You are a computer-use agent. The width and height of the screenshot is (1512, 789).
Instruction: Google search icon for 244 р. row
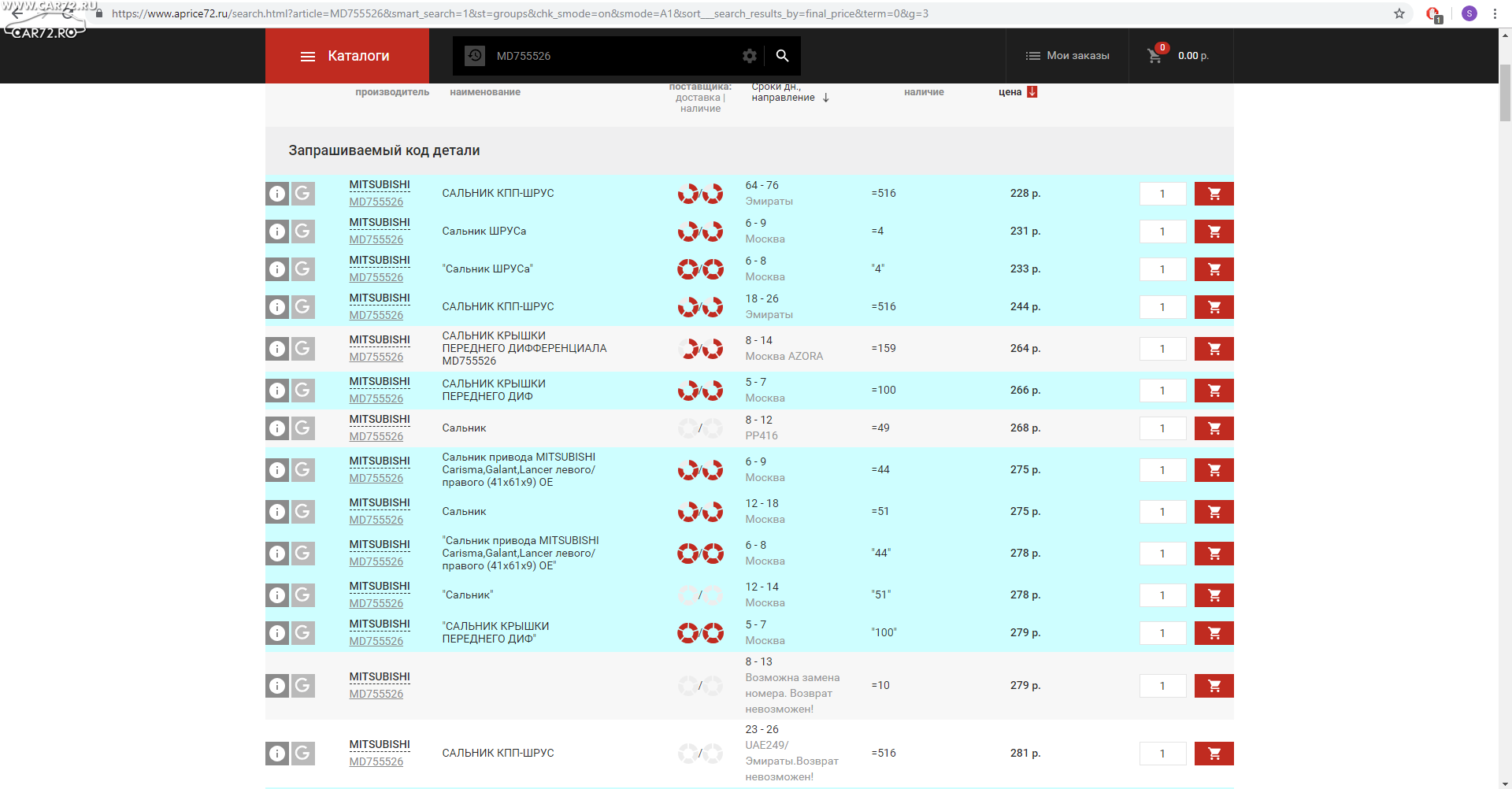coord(303,307)
